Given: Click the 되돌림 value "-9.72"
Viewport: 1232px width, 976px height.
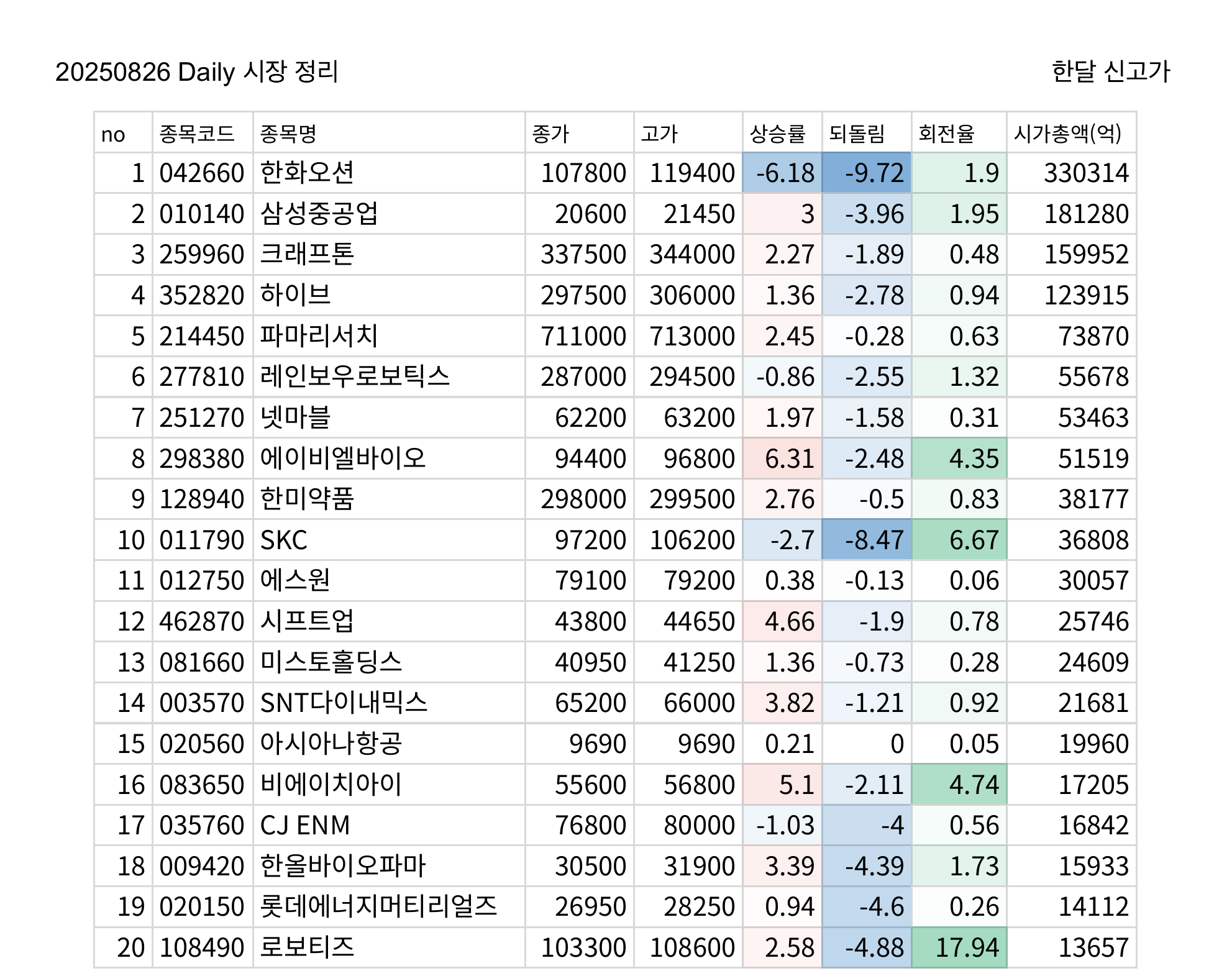Looking at the screenshot, I should coord(874,173).
